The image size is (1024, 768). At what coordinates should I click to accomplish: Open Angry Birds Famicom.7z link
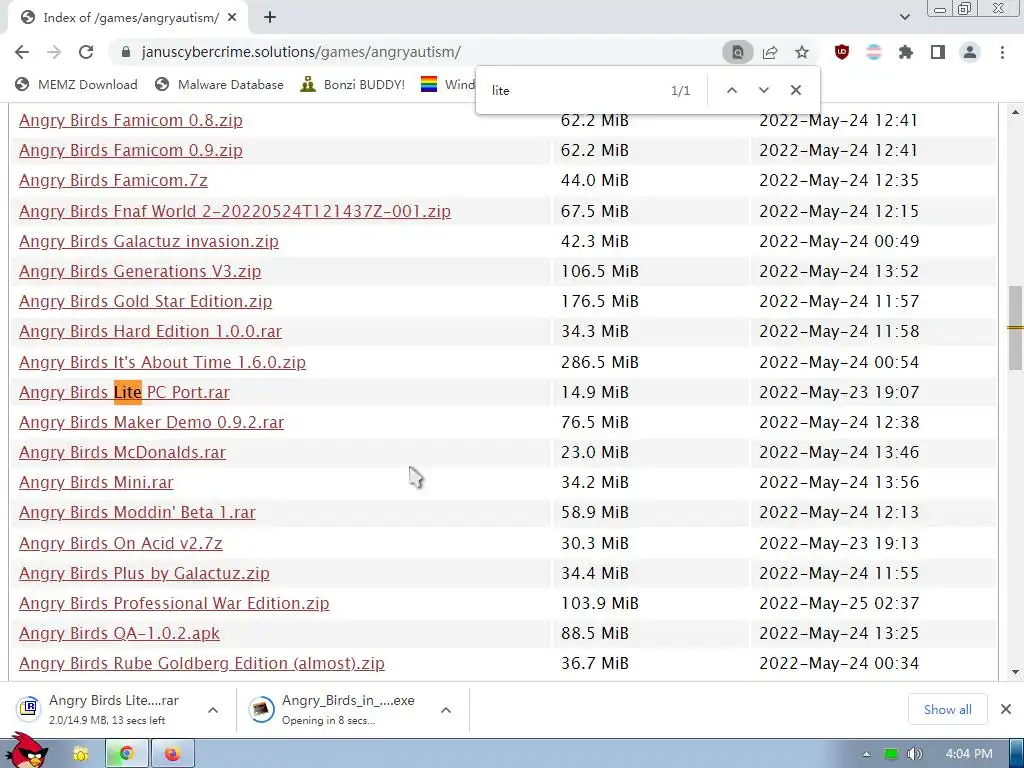coord(113,180)
